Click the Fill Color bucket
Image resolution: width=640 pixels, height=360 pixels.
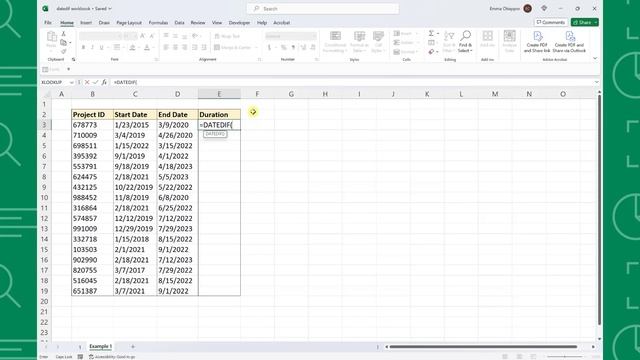click(x=132, y=48)
